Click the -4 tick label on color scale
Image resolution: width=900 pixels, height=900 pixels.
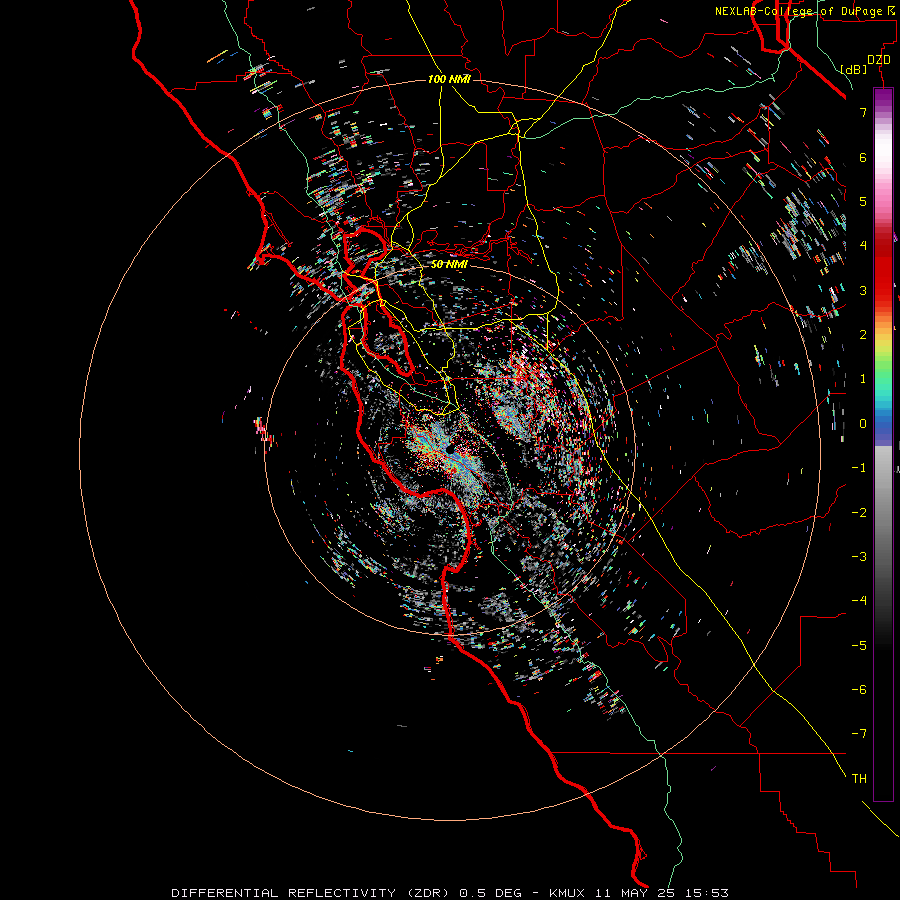point(859,600)
